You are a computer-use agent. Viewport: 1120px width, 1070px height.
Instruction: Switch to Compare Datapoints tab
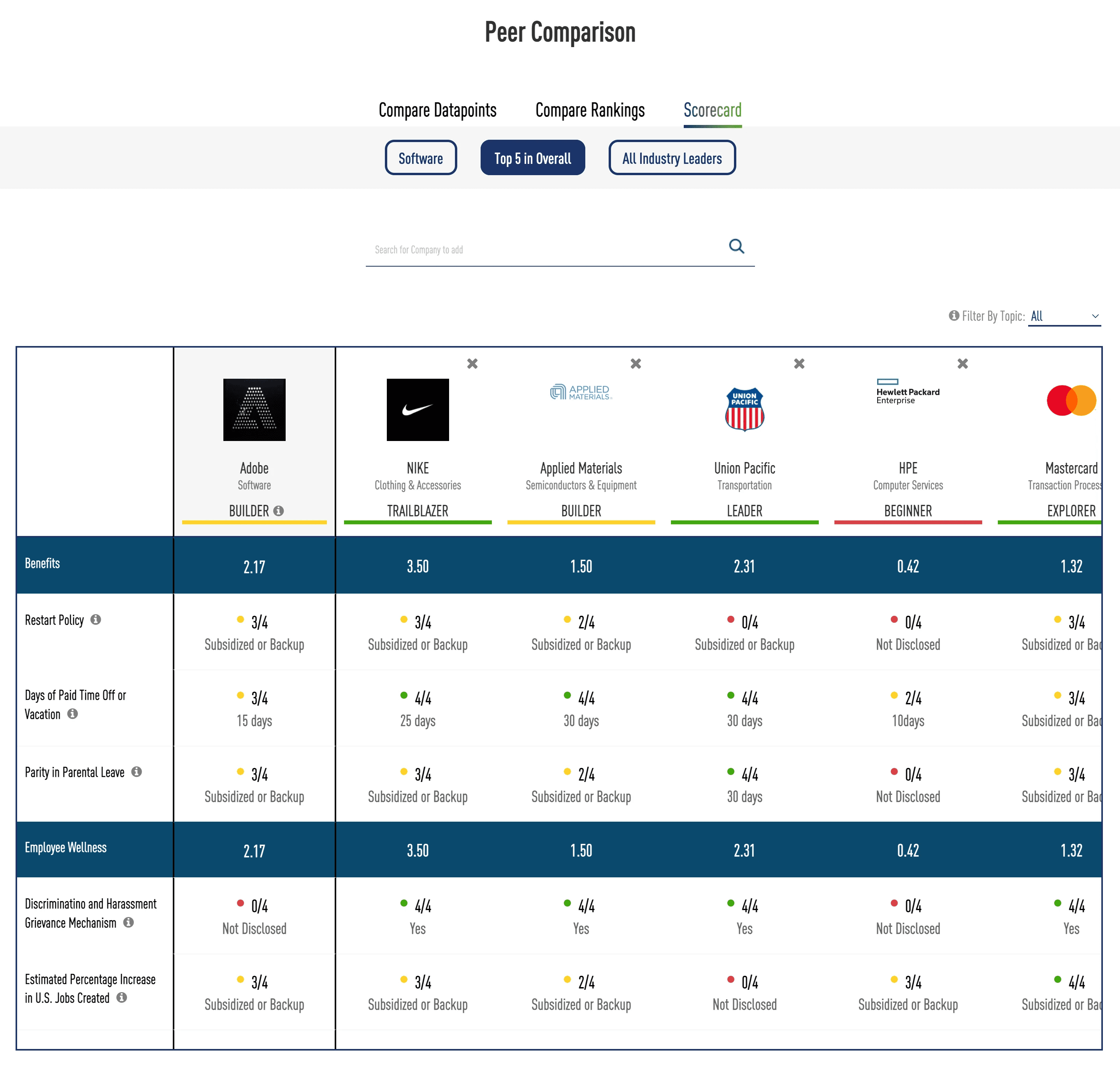point(437,110)
